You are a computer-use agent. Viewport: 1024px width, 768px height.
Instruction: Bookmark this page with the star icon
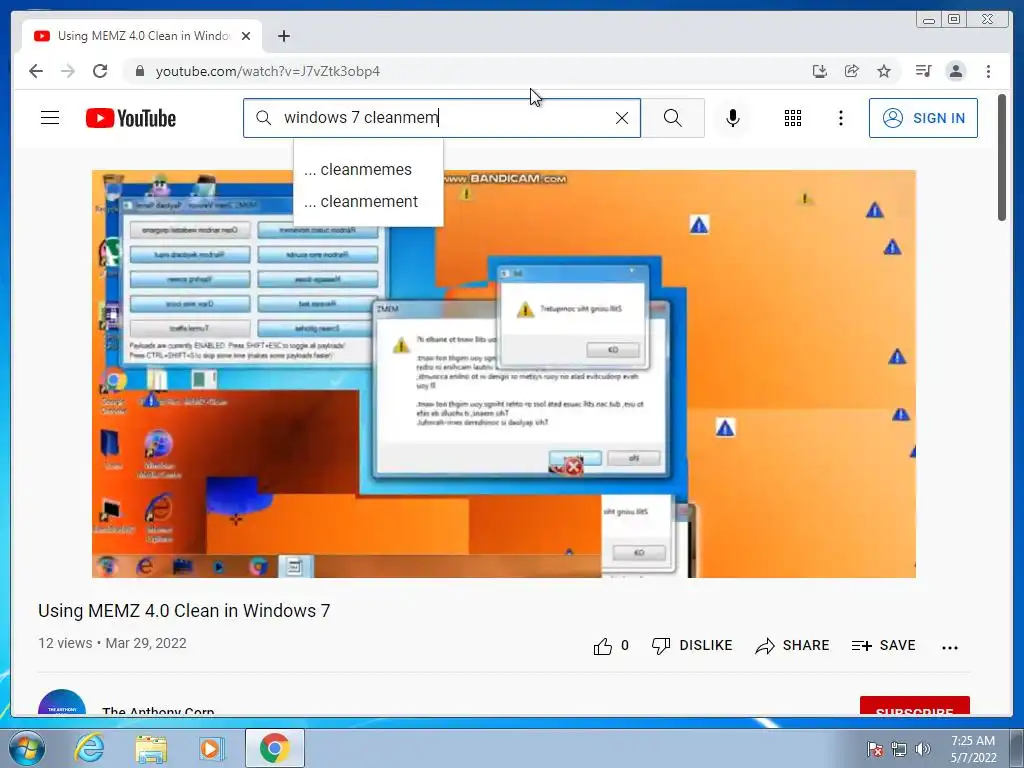[884, 71]
